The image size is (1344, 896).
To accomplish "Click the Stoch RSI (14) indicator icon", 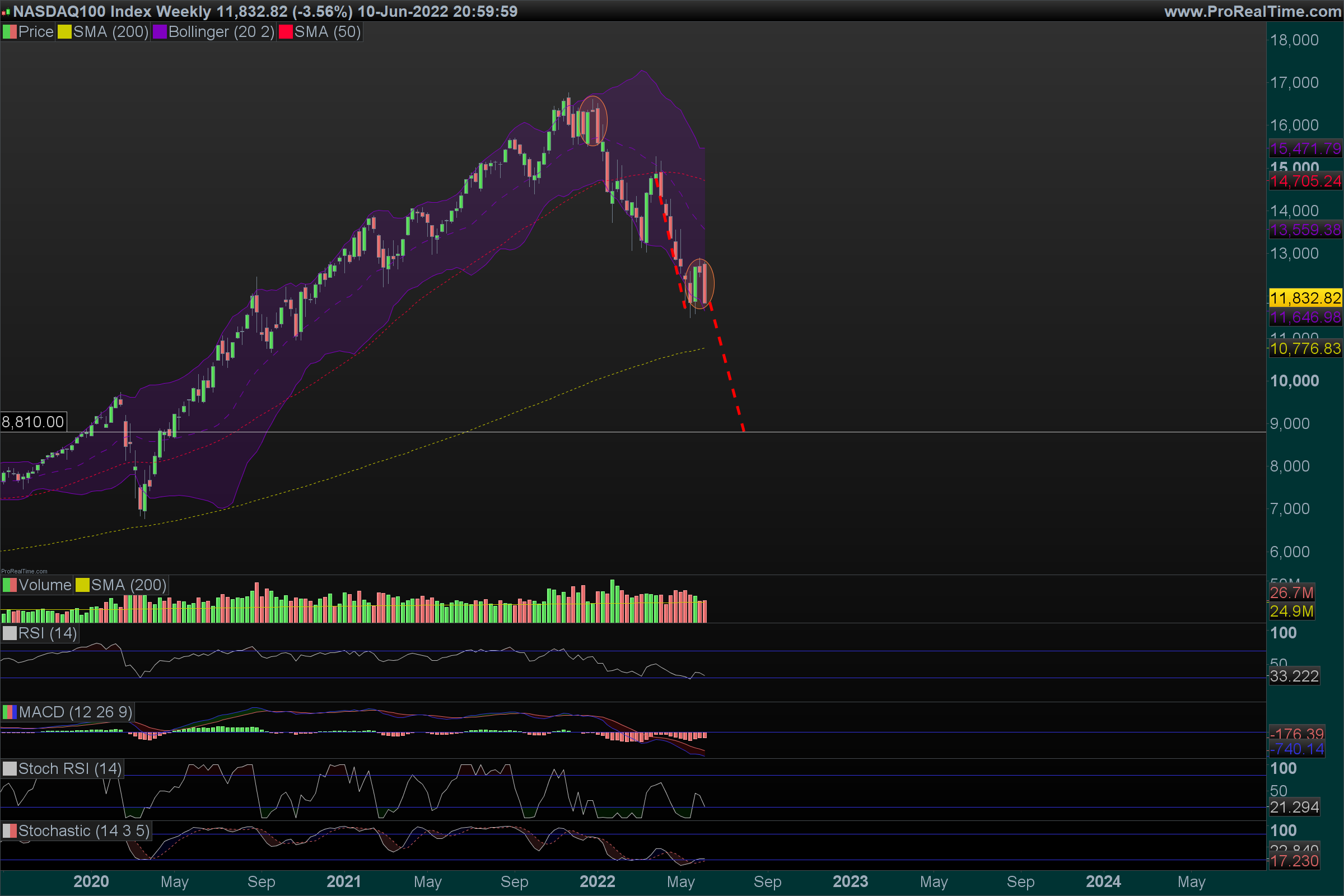I will [10, 768].
